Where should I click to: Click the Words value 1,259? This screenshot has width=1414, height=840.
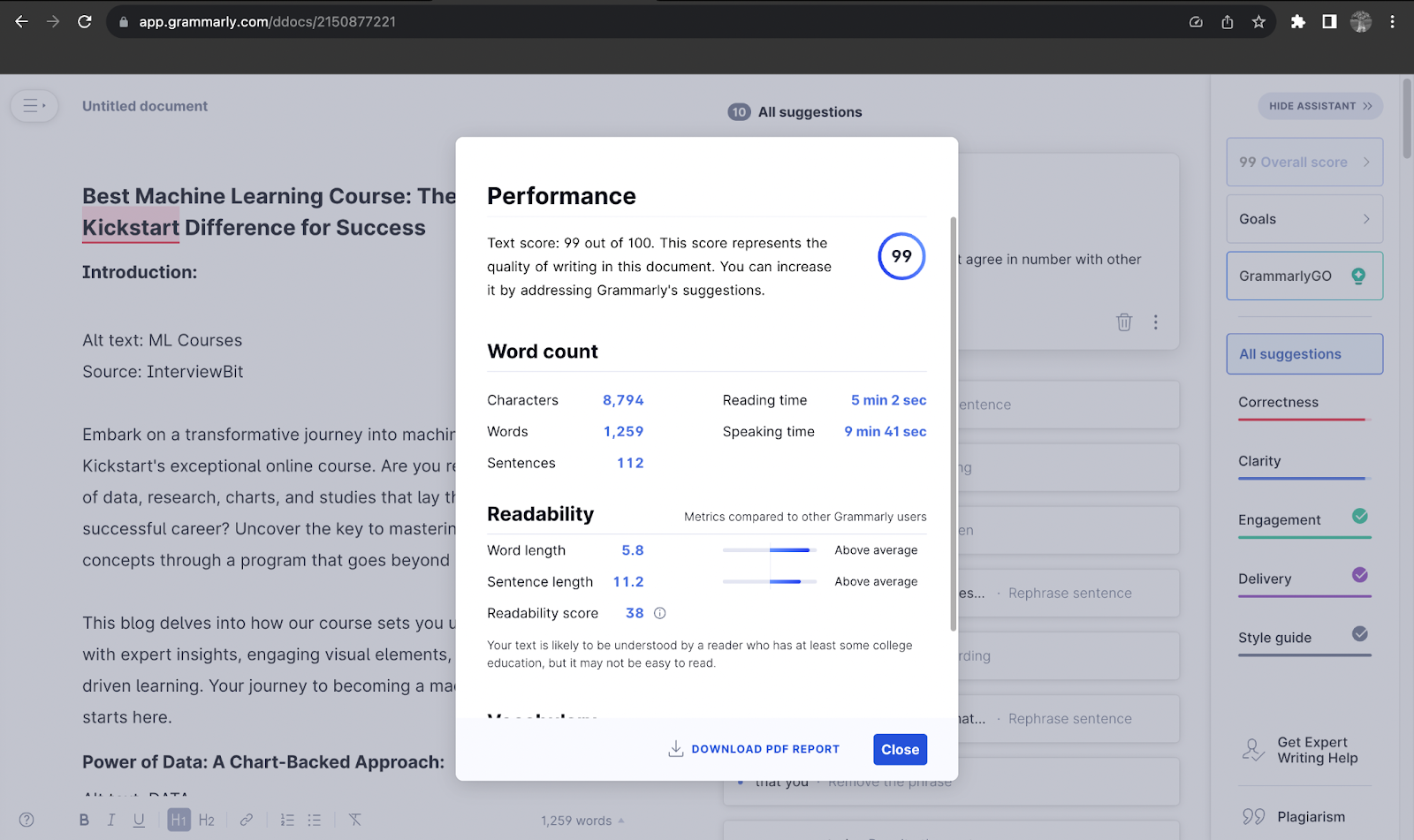point(623,432)
